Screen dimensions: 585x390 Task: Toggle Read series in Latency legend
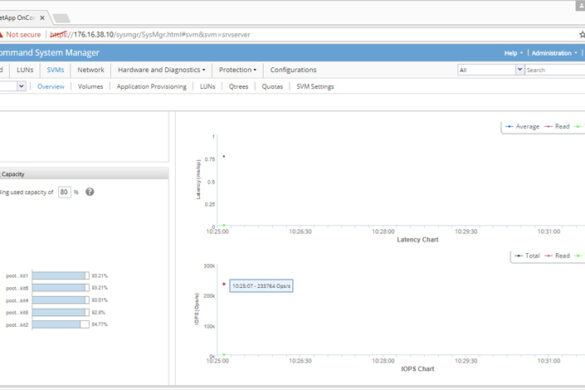pyautogui.click(x=557, y=127)
